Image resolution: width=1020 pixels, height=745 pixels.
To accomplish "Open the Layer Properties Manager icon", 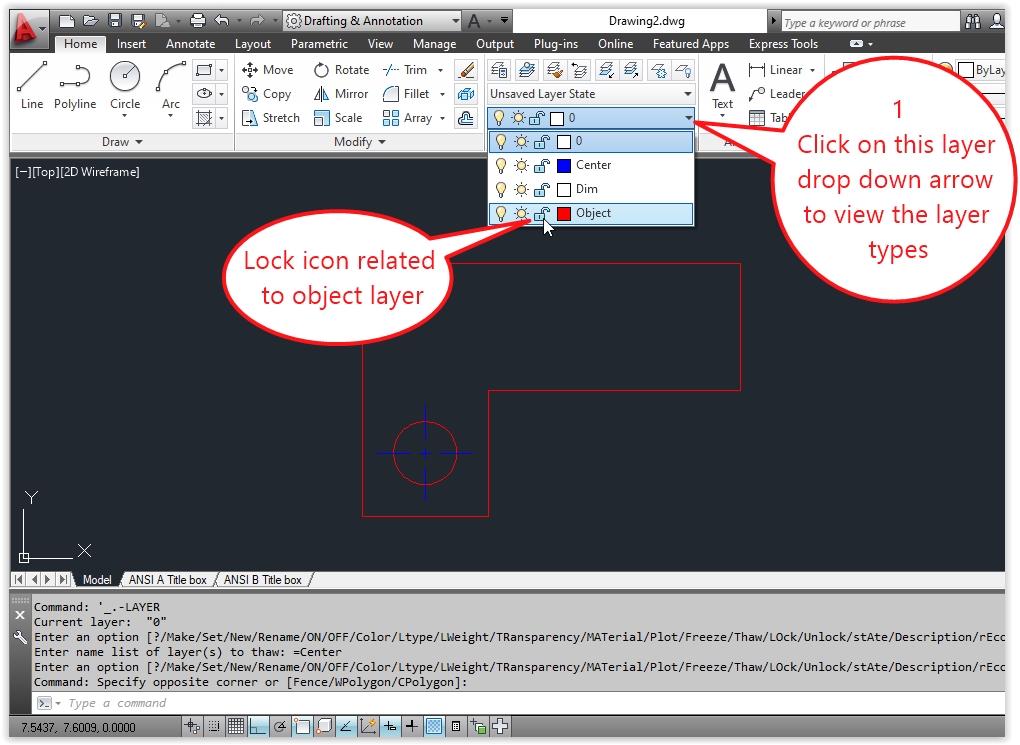I will (497, 69).
